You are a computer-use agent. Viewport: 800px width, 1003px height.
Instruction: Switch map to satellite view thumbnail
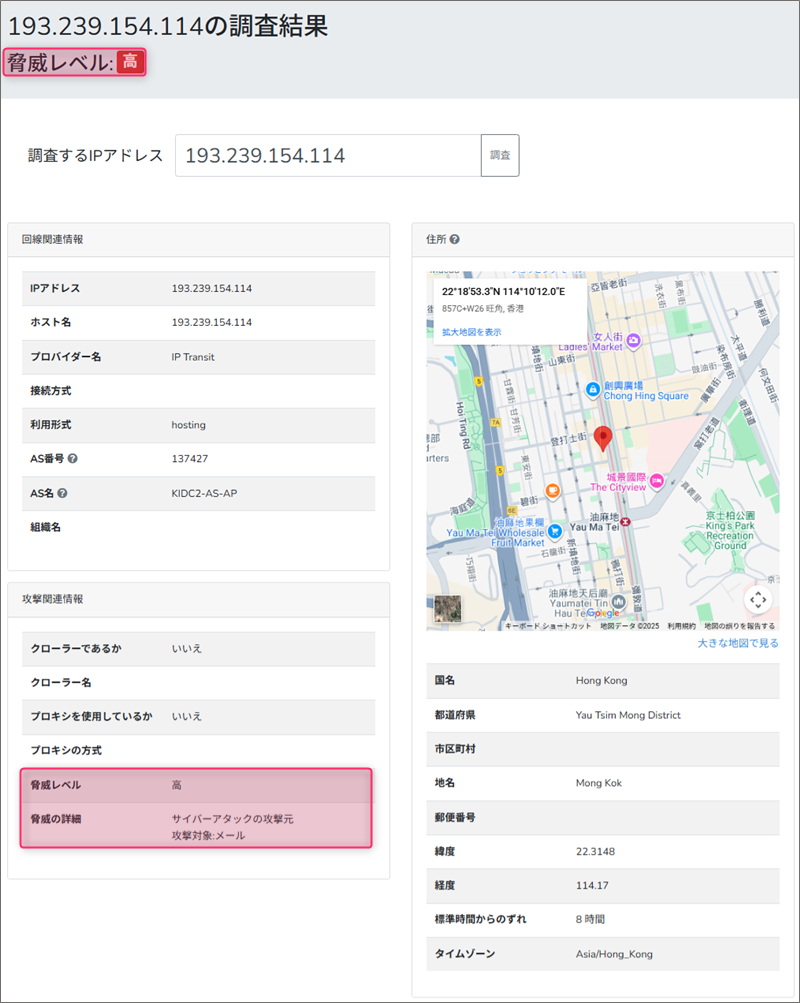click(448, 610)
